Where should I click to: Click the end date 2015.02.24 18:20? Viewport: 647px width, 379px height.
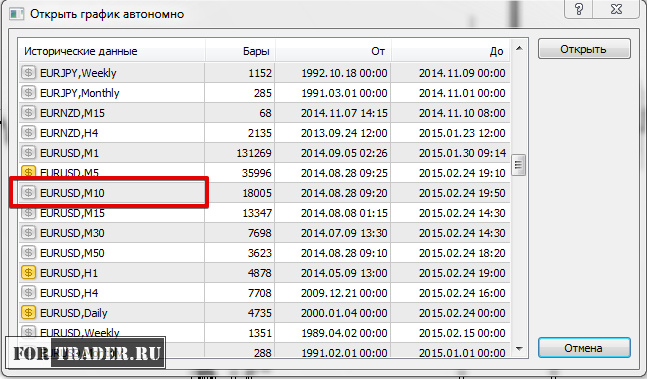point(462,253)
